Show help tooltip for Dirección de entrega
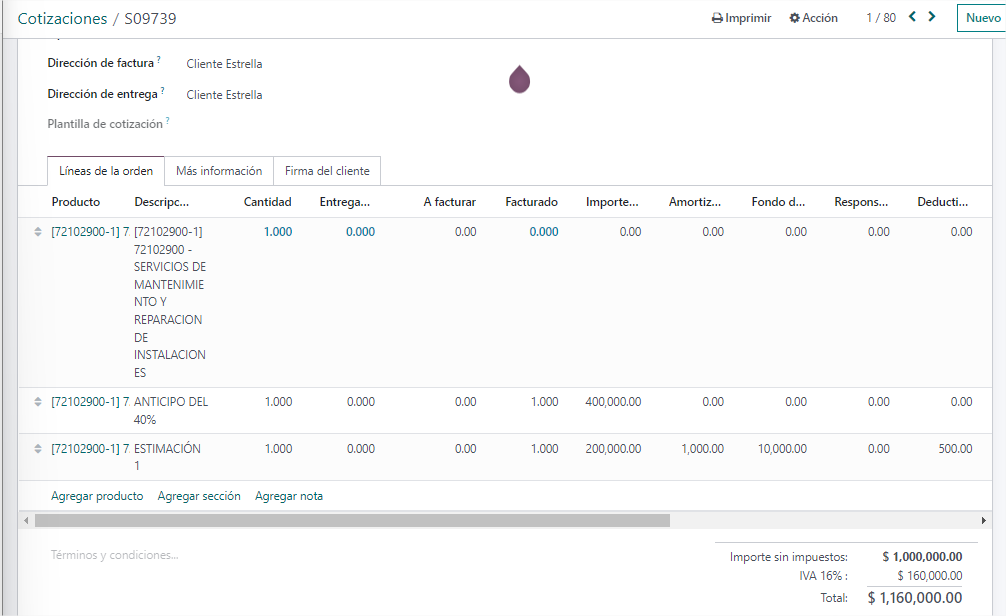Image resolution: width=1006 pixels, height=616 pixels. [162, 90]
